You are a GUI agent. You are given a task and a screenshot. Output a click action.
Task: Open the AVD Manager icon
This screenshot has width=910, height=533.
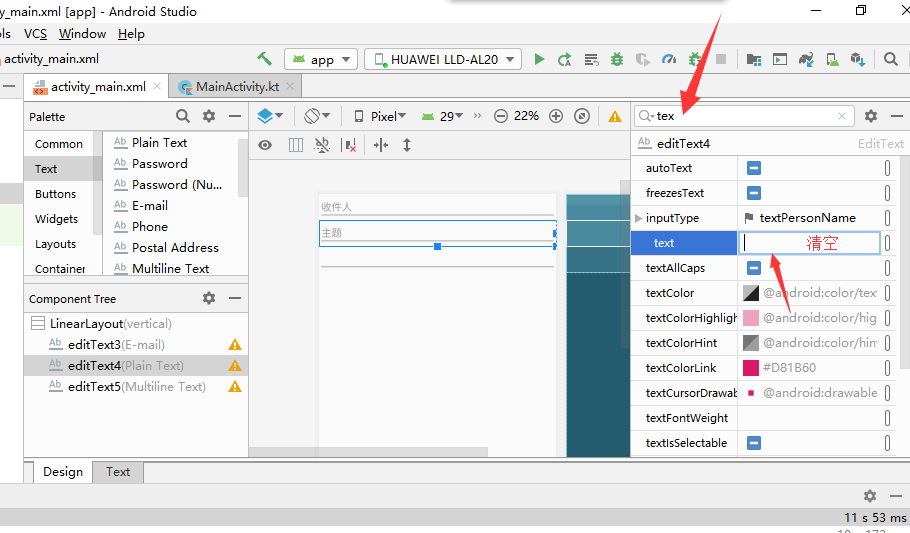tap(832, 59)
